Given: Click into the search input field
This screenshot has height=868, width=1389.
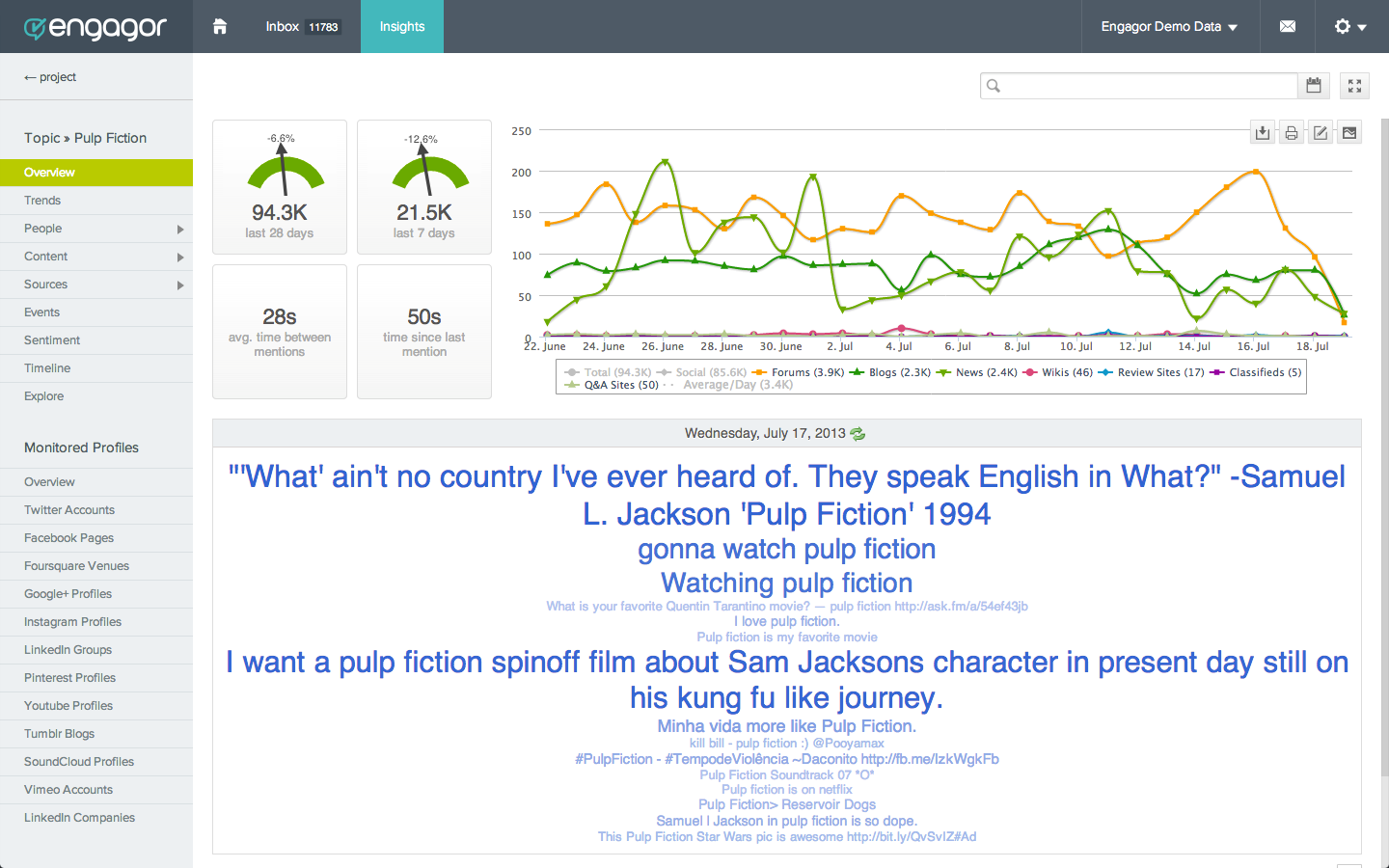Looking at the screenshot, I should click(1139, 86).
